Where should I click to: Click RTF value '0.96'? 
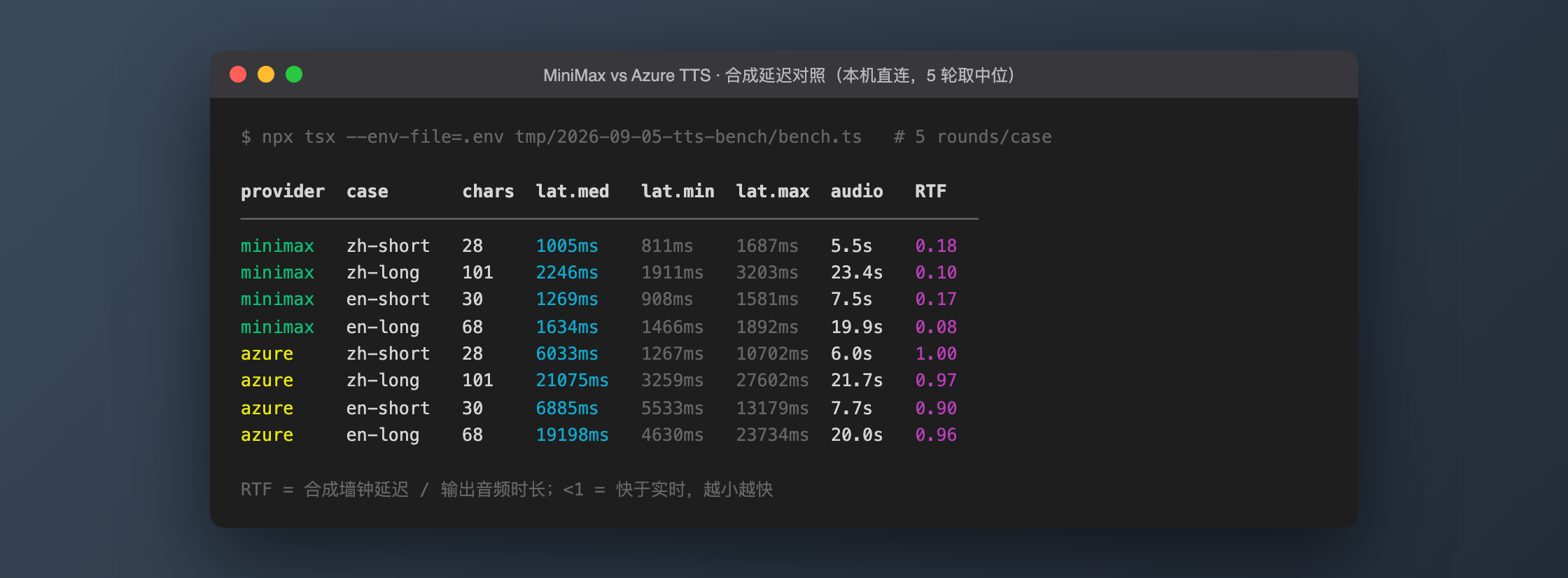[936, 435]
